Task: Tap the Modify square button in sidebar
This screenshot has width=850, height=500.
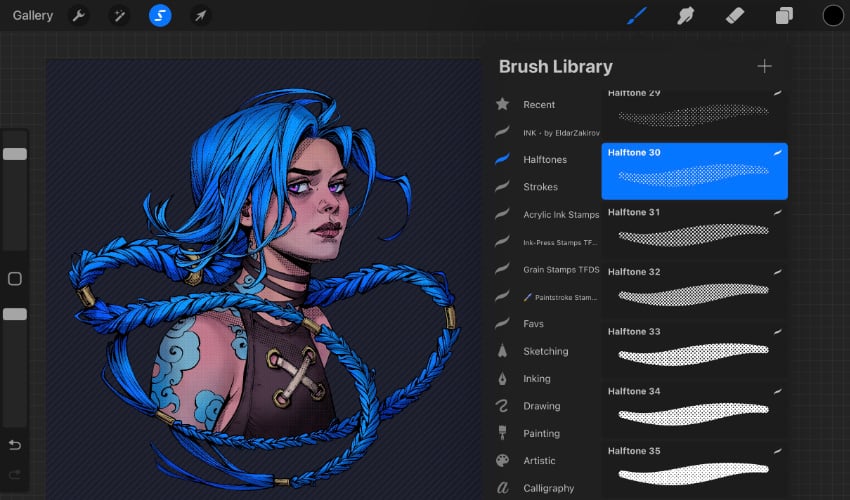Action: click(x=15, y=279)
